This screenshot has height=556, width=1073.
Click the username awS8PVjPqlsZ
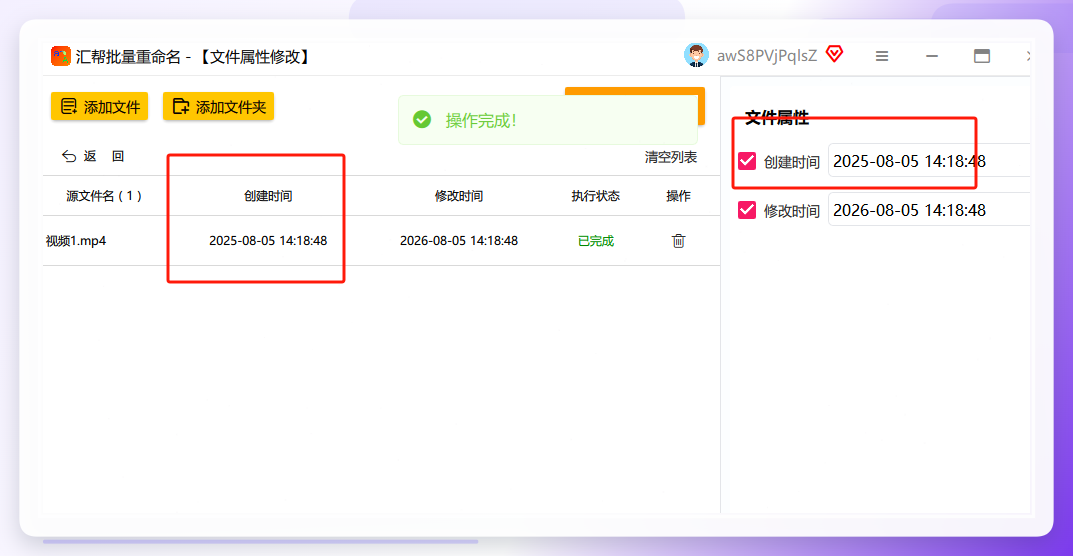pos(766,56)
